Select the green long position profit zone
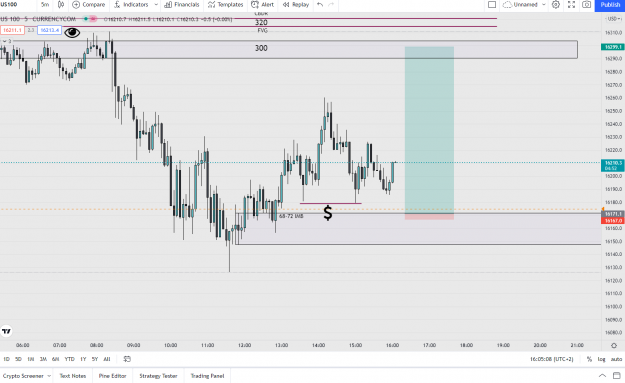The height and width of the screenshot is (383, 625). pos(429,130)
